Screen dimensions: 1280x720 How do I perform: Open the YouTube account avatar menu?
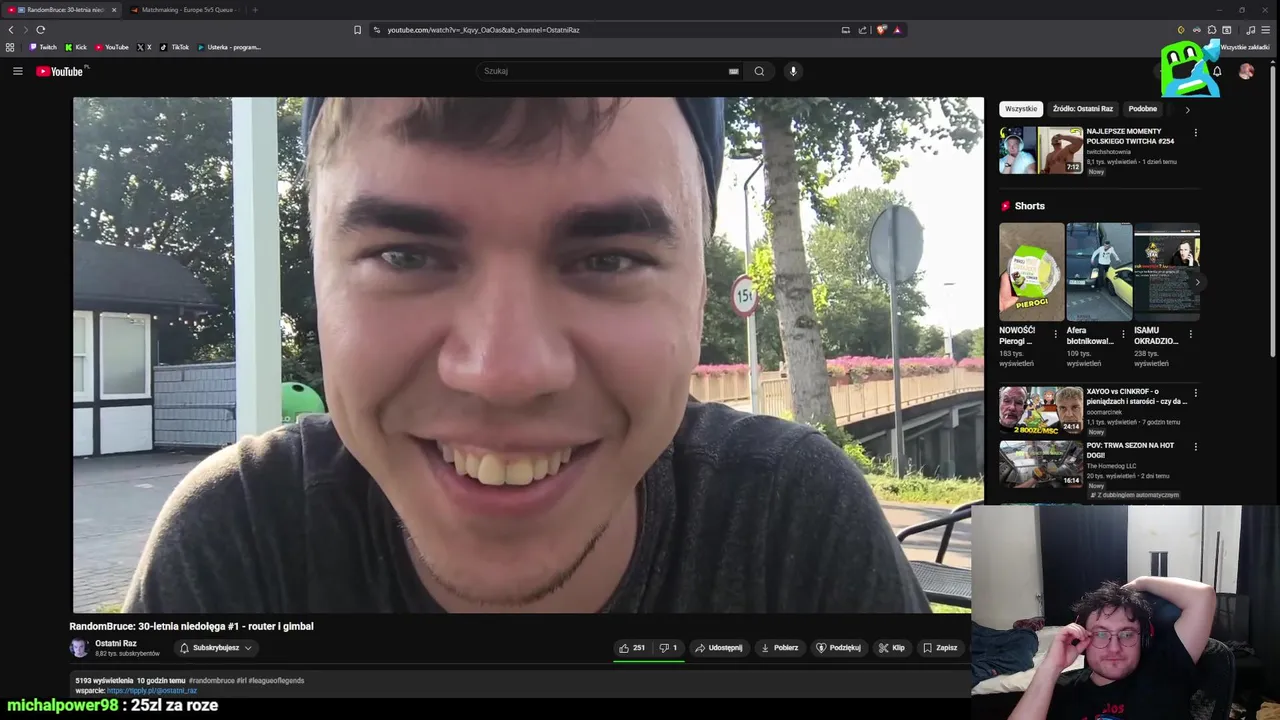pos(1246,71)
